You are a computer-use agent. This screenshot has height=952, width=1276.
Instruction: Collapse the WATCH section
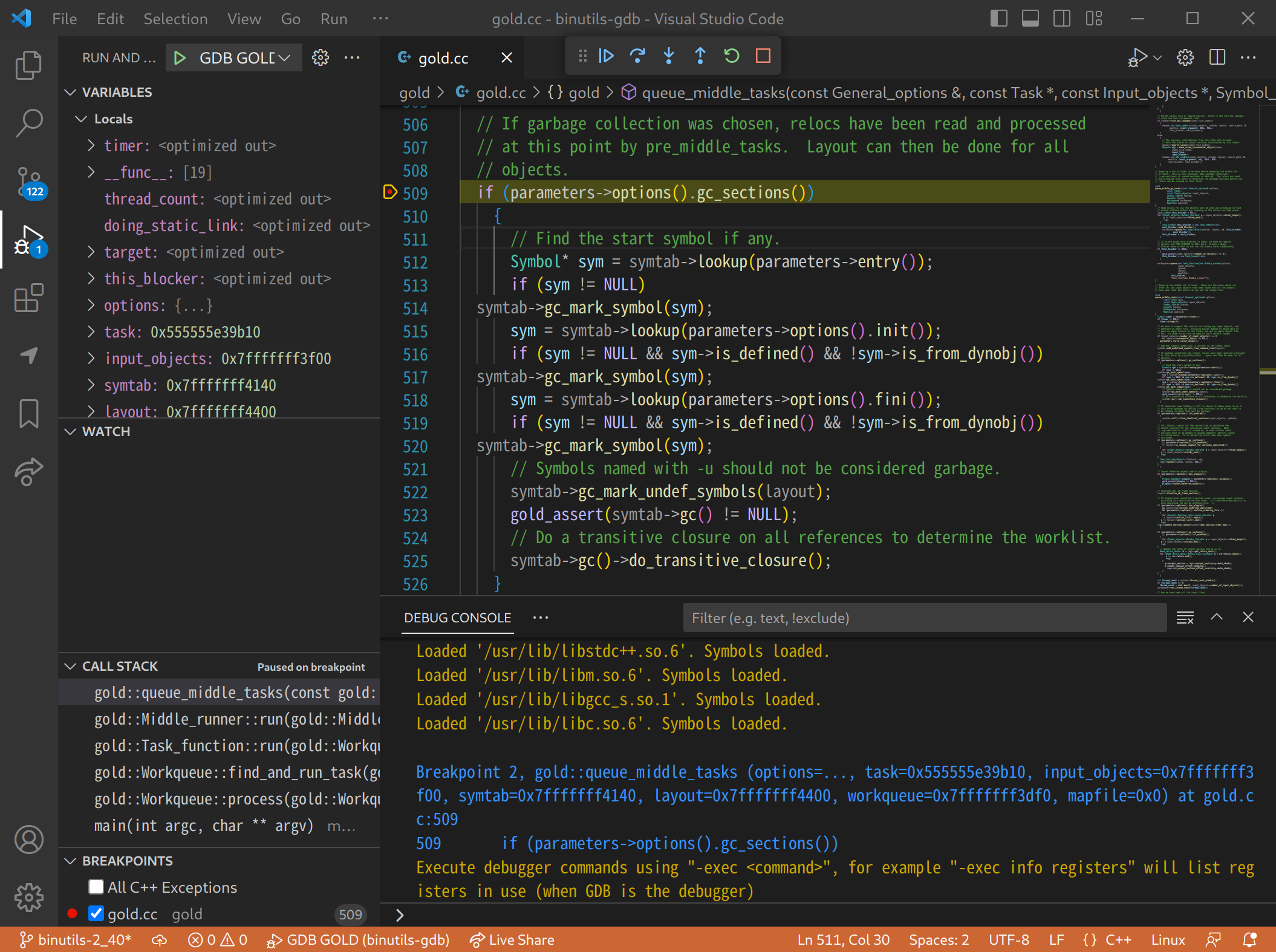pyautogui.click(x=70, y=431)
